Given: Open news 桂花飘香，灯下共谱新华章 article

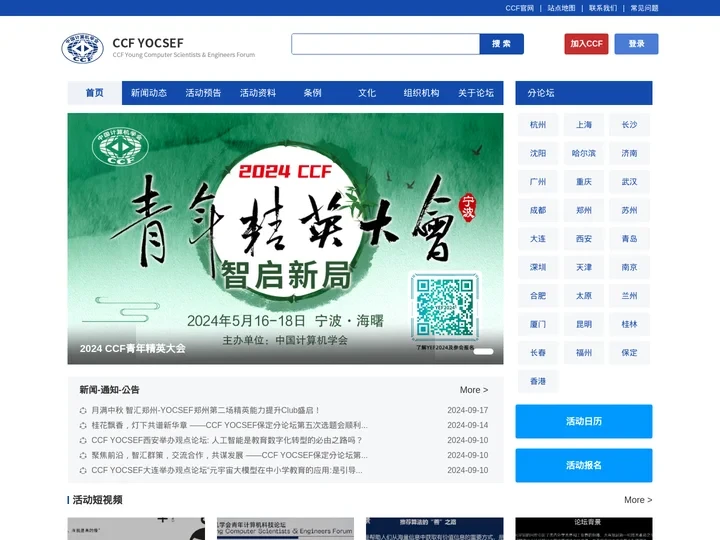Looking at the screenshot, I should click(x=229, y=425).
